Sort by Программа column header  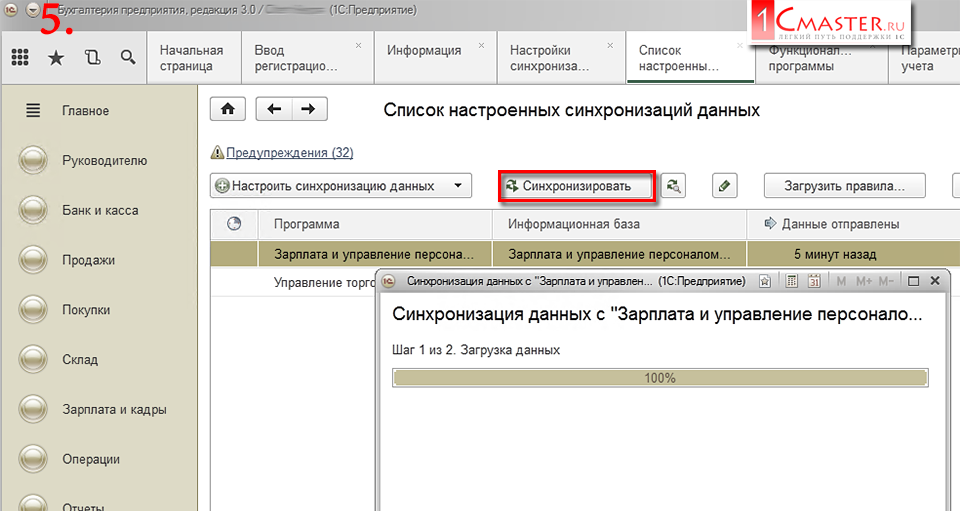click(x=375, y=224)
